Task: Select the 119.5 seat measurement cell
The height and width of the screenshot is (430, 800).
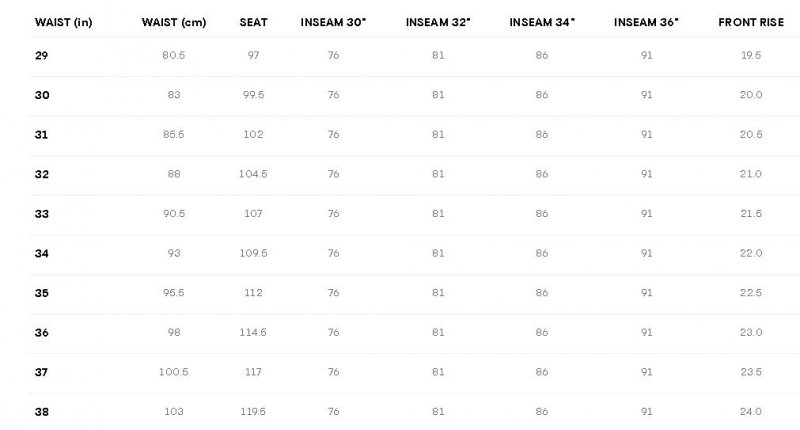Action: pyautogui.click(x=253, y=411)
